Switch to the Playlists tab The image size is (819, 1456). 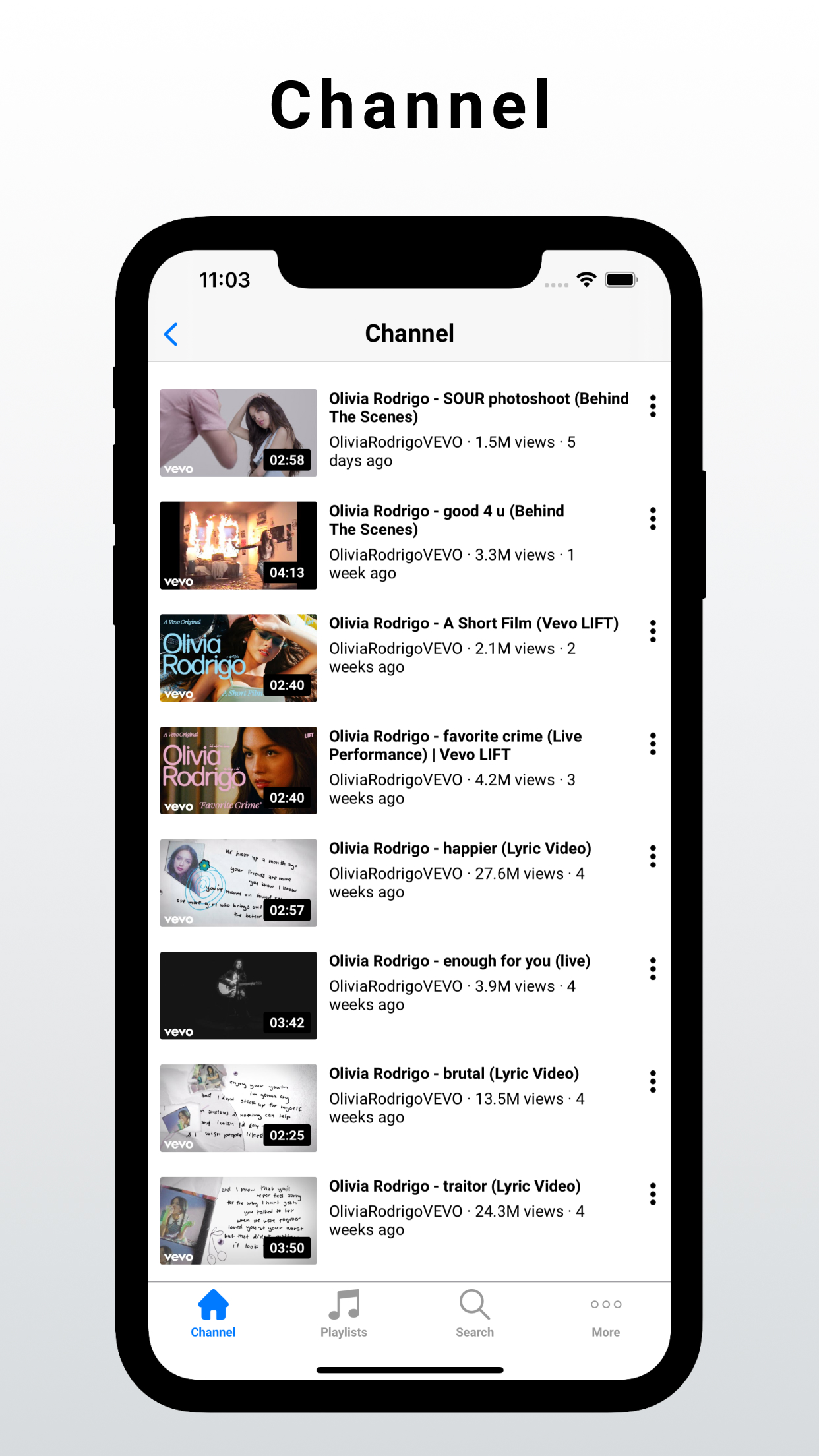click(344, 1314)
